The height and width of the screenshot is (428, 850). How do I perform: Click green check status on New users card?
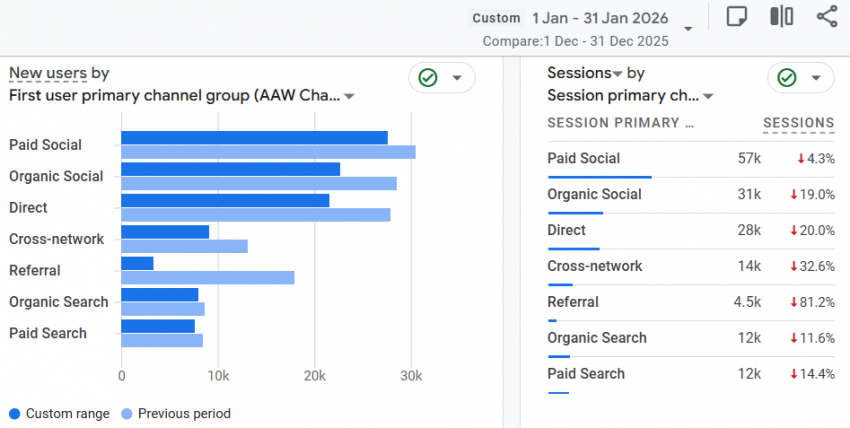[428, 78]
